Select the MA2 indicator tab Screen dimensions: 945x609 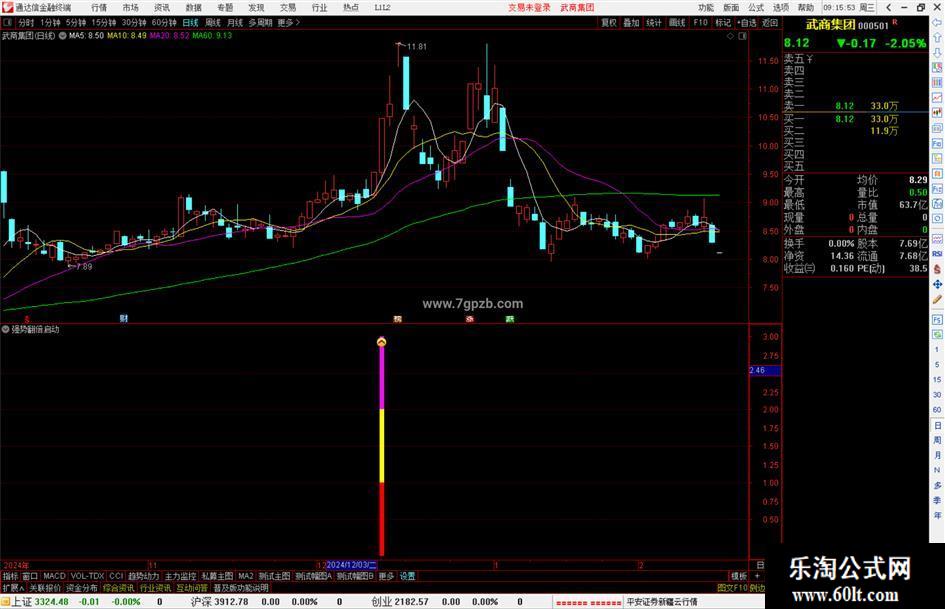click(x=245, y=576)
